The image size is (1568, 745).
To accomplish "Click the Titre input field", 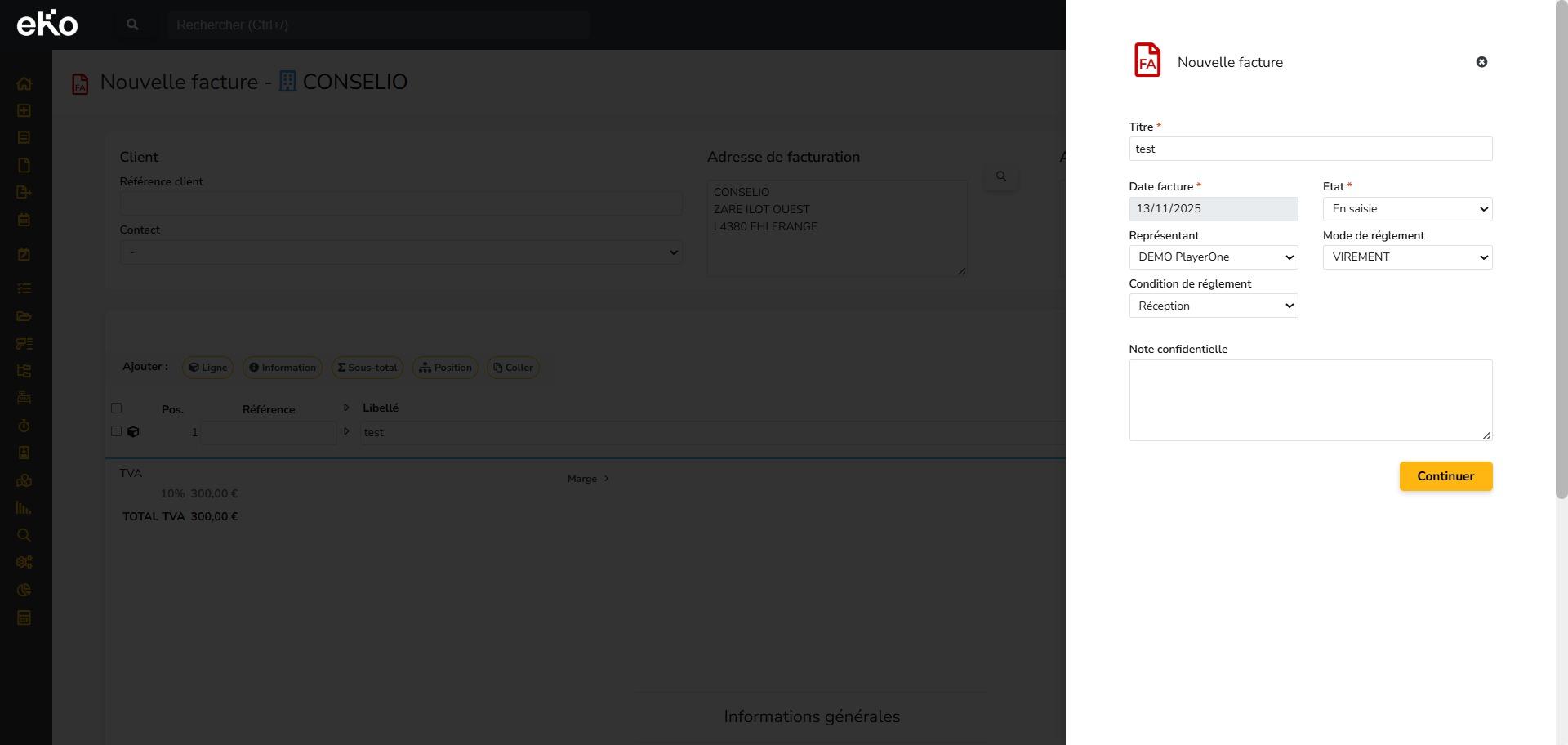I will [x=1310, y=149].
